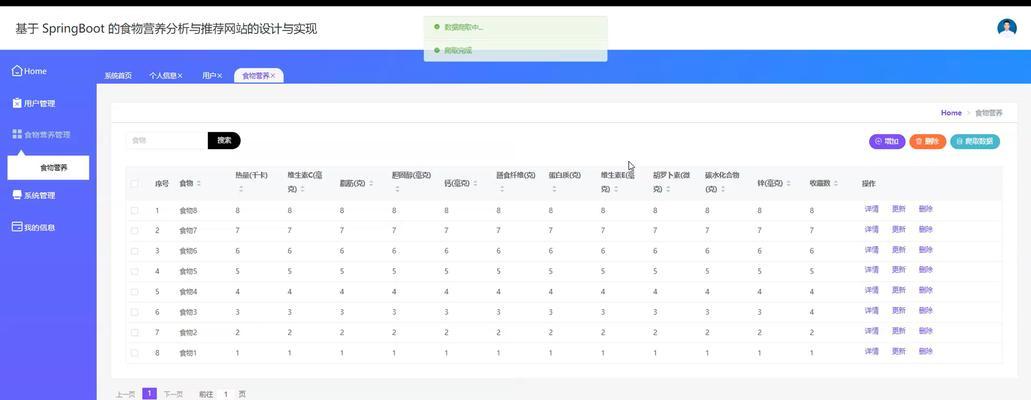Click the teal 爬取数据 button
The width and height of the screenshot is (1031, 400).
[x=975, y=141]
